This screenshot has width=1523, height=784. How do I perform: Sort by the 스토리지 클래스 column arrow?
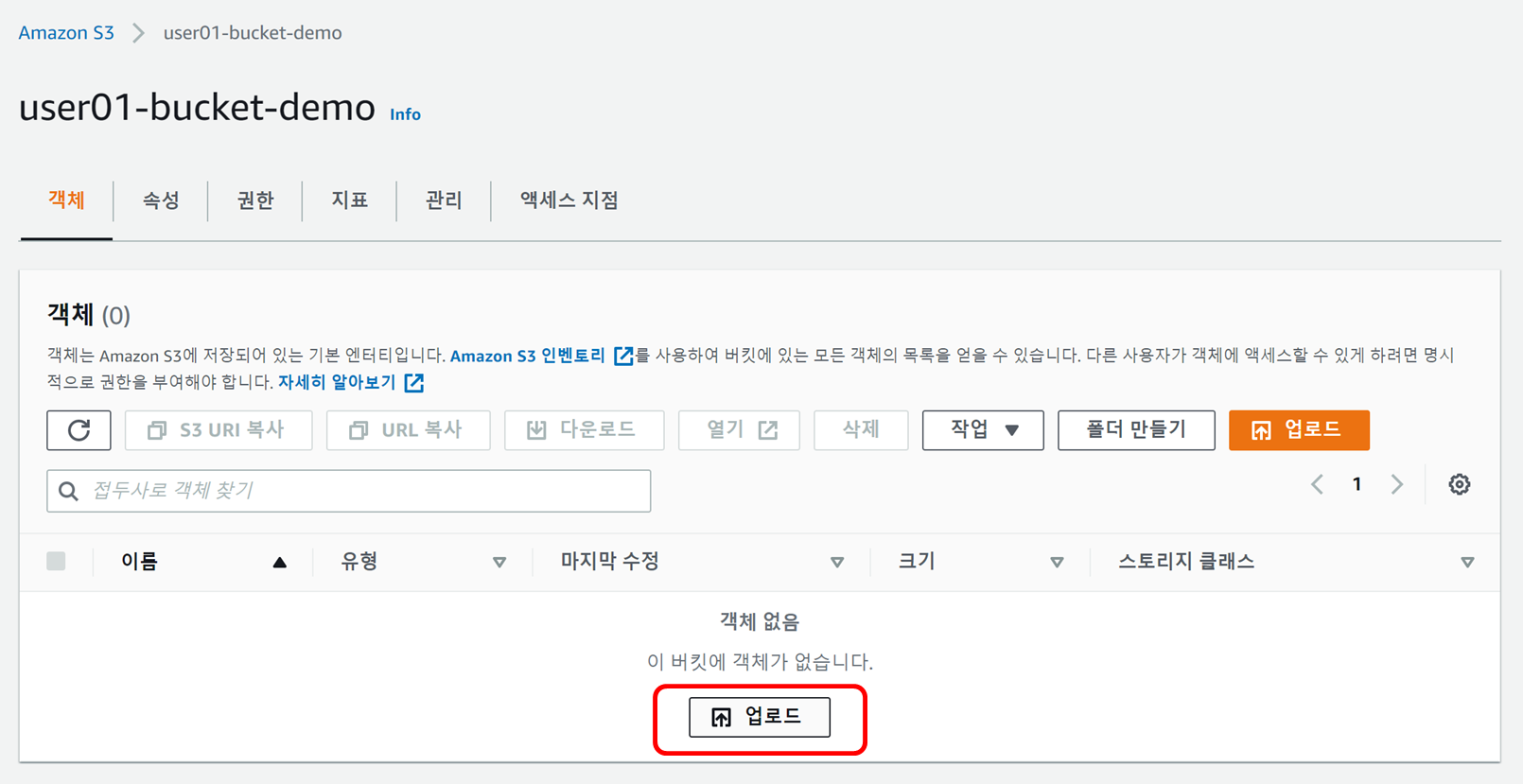[1467, 563]
